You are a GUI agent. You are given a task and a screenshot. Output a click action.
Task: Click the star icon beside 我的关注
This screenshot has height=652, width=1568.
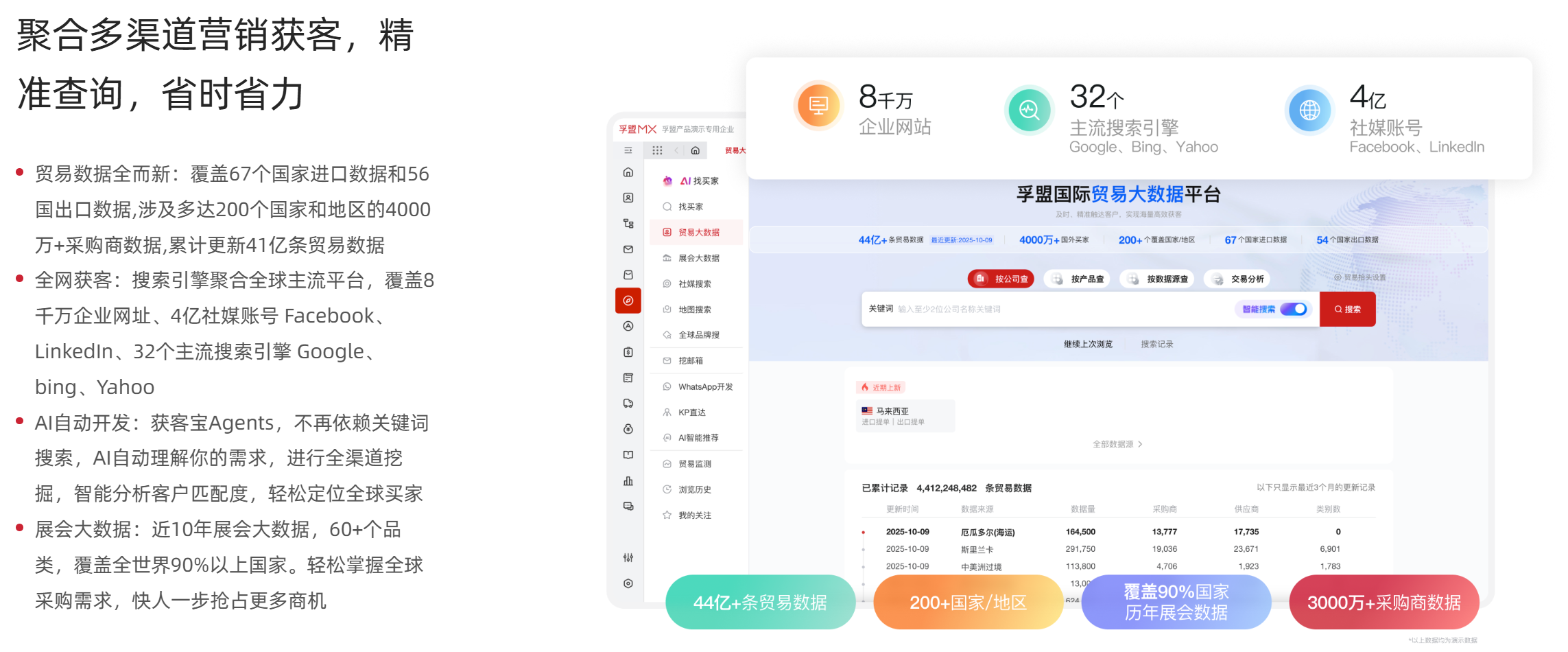pyautogui.click(x=667, y=515)
